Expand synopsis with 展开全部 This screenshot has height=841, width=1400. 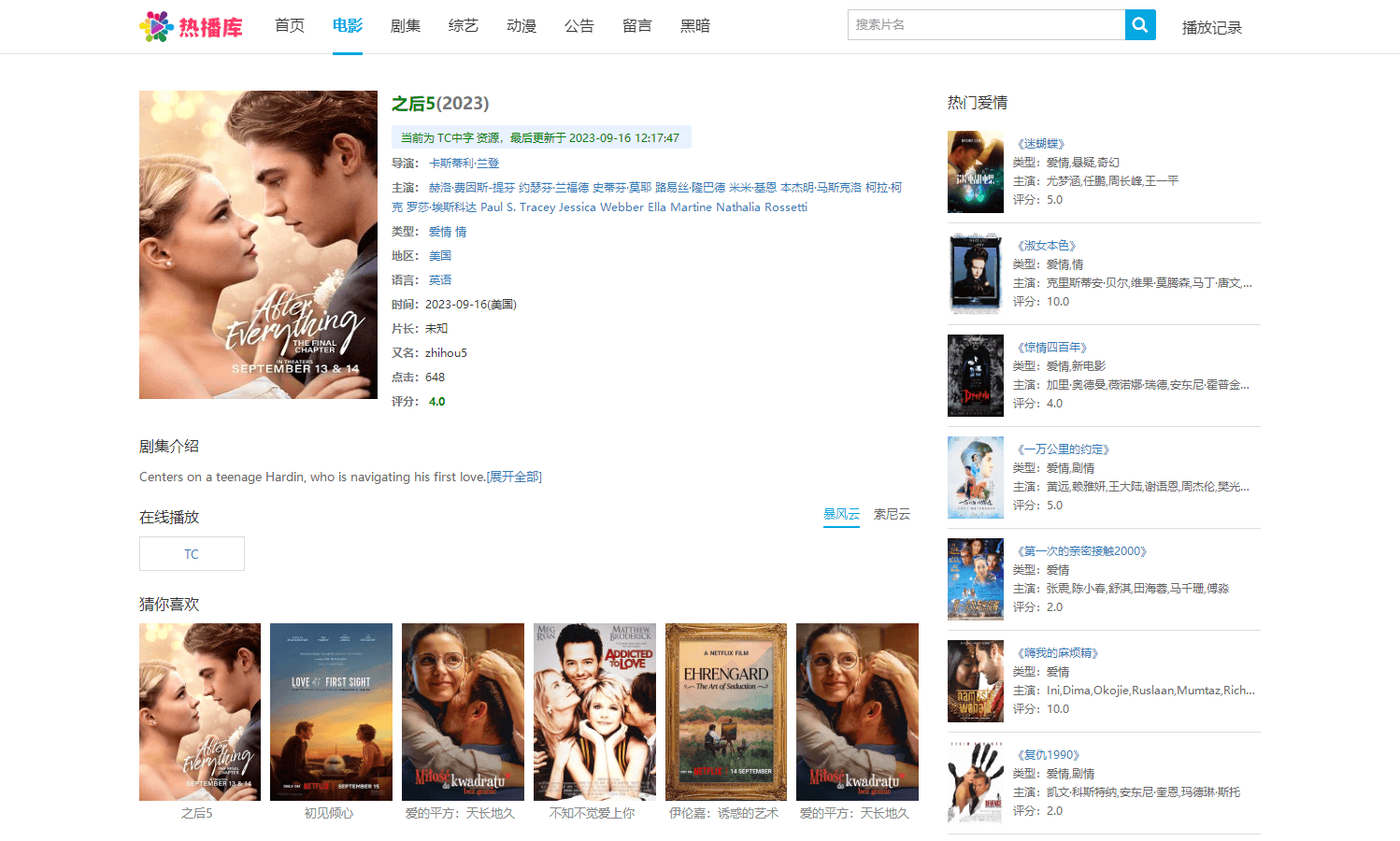click(x=514, y=477)
